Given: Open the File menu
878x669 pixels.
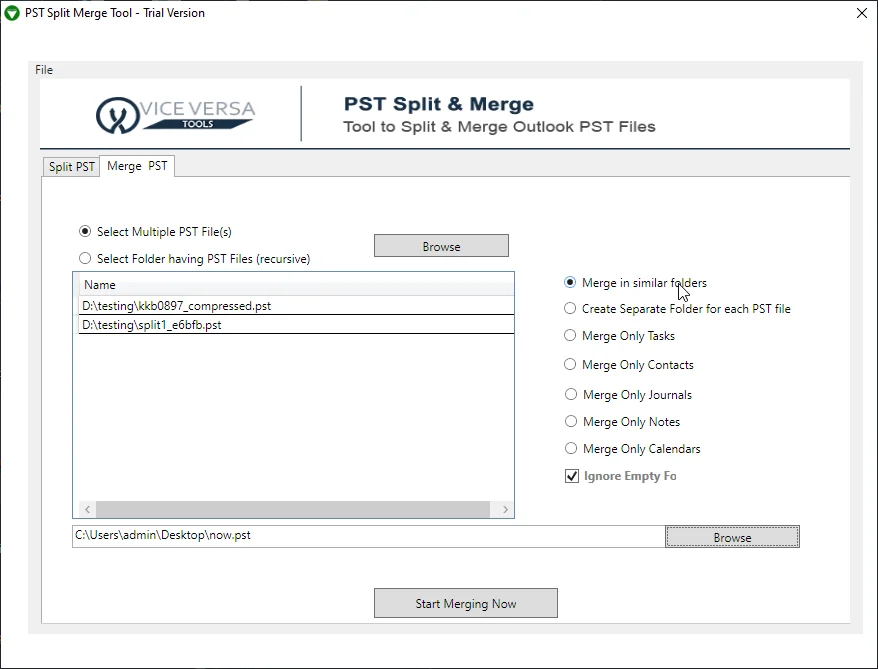Looking at the screenshot, I should click(44, 70).
